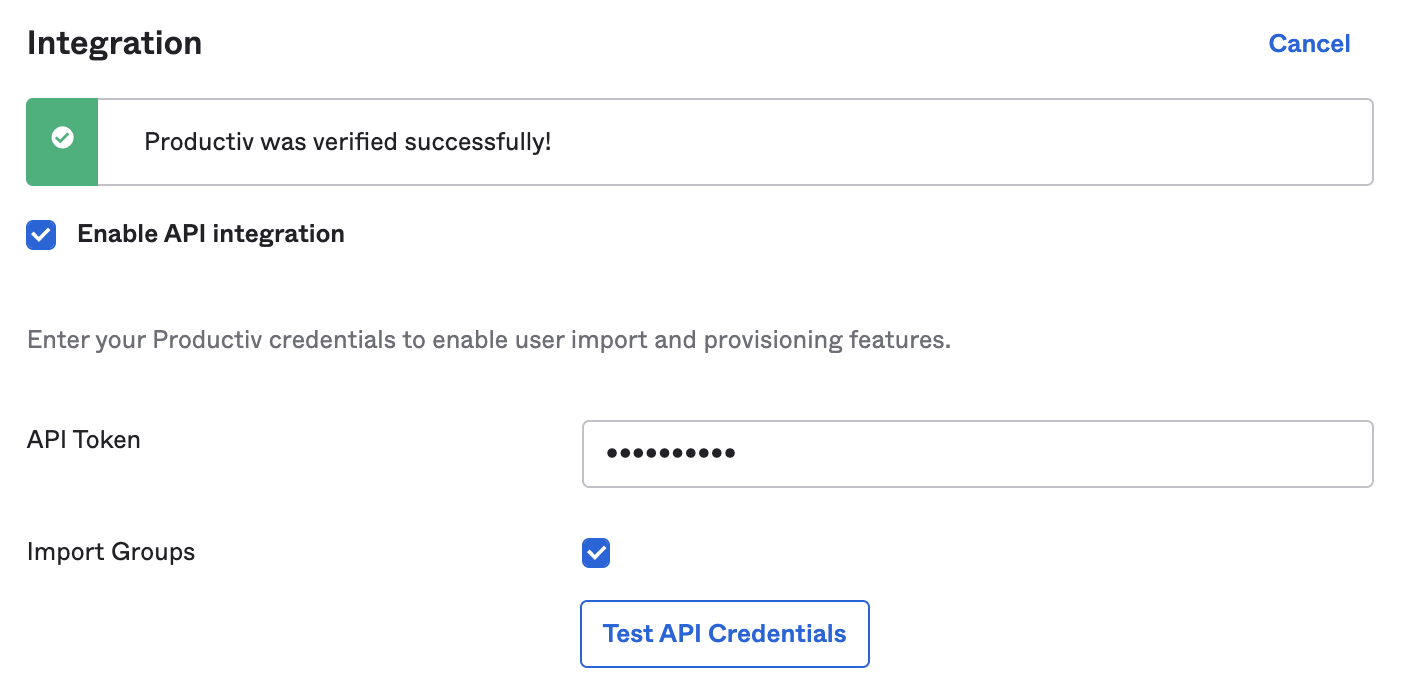Click the masked dots in API Token
The image size is (1412, 700).
[671, 454]
